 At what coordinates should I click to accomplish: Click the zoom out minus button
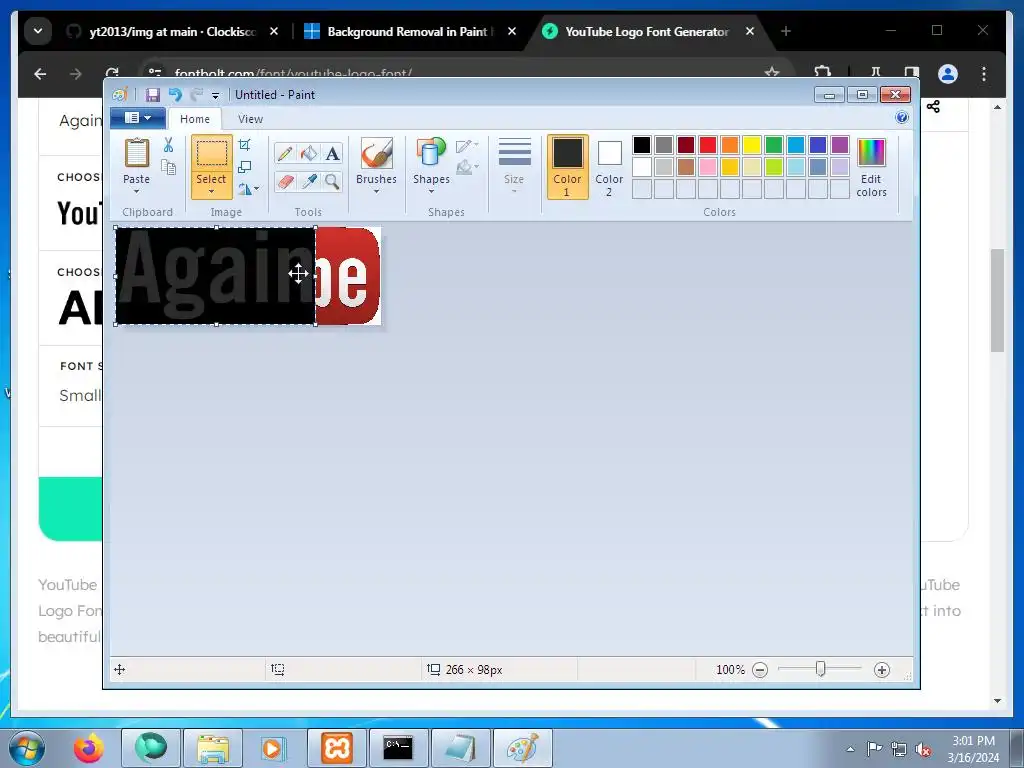click(760, 669)
